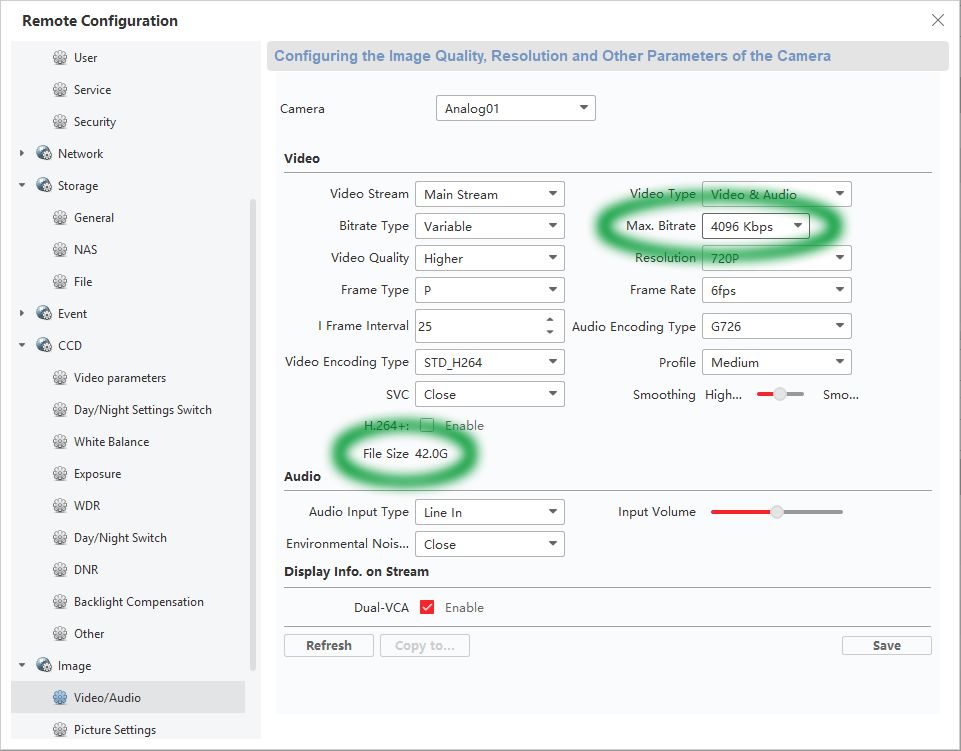Click the gear icon beside Security
The image size is (961, 751).
pos(60,122)
